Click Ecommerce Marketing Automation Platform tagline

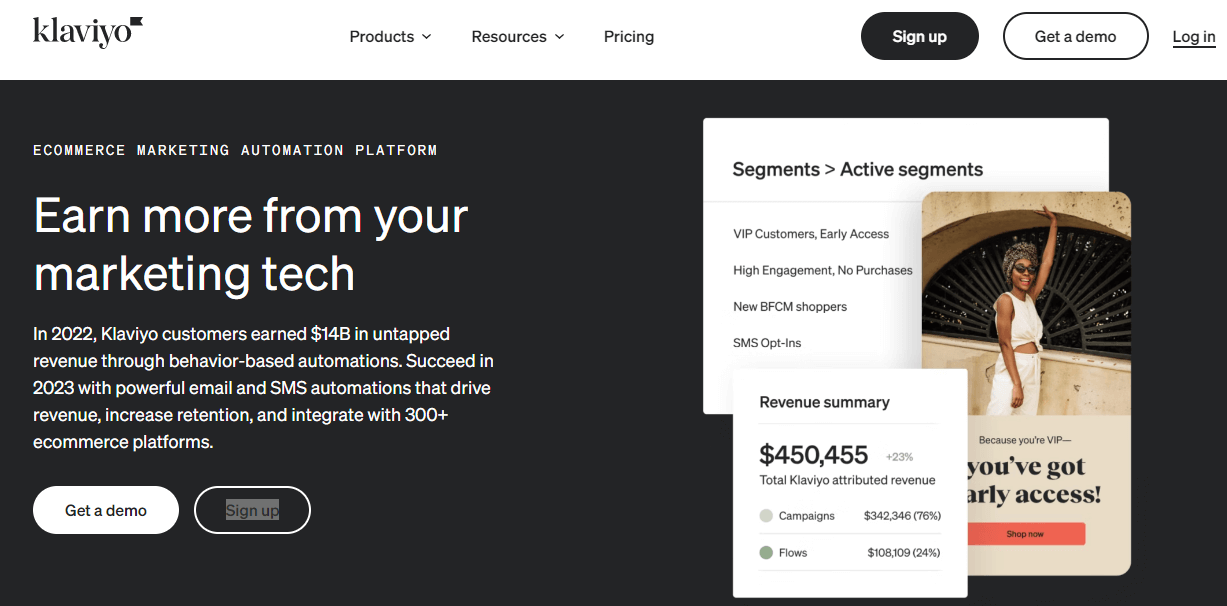pyautogui.click(x=235, y=150)
